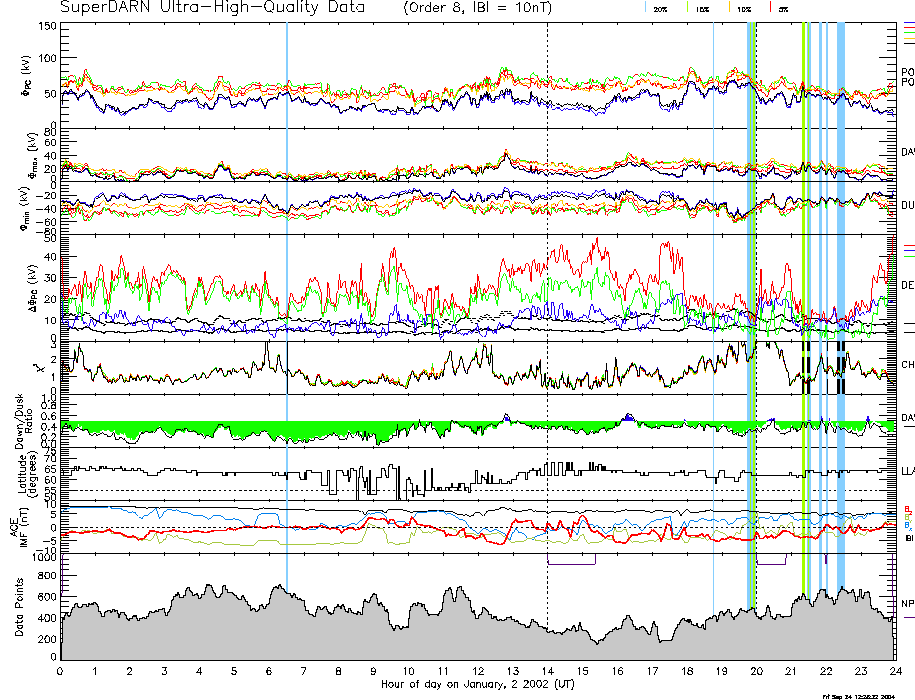915x700 pixels.
Task: Click the generation timestamp at bottom right
Action: [x=858, y=696]
